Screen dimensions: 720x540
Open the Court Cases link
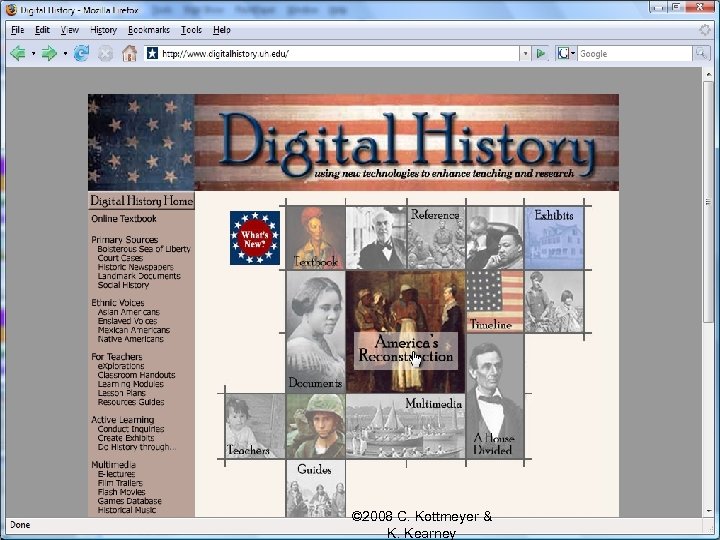pyautogui.click(x=120, y=258)
